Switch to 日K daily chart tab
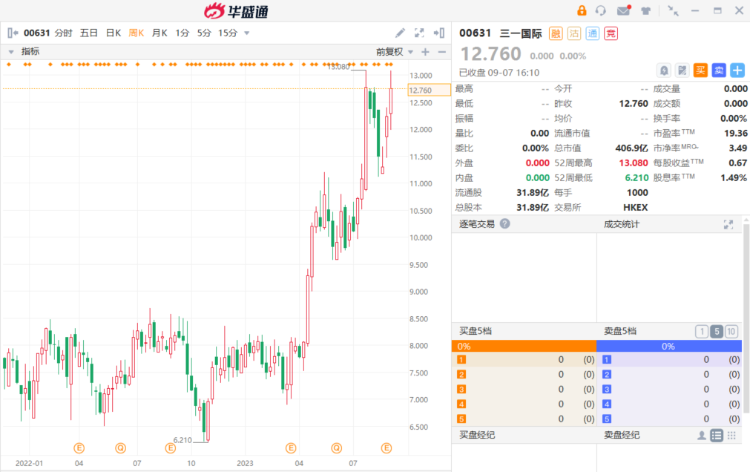This screenshot has height=472, width=750. [112, 33]
